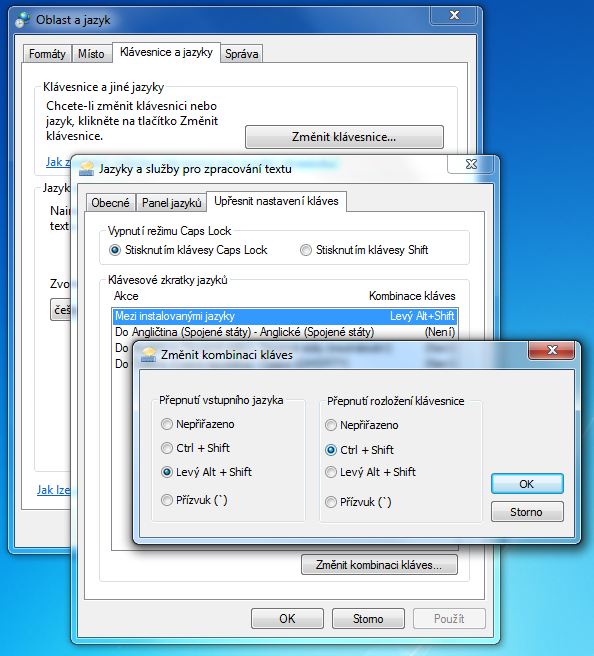Close the Jazyky a služby window
Screen dimensions: 594x656
pyautogui.click(x=471, y=164)
